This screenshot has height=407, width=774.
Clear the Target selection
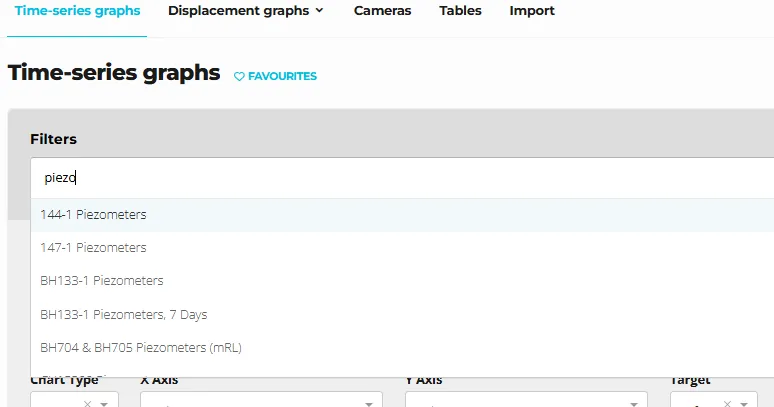click(727, 403)
